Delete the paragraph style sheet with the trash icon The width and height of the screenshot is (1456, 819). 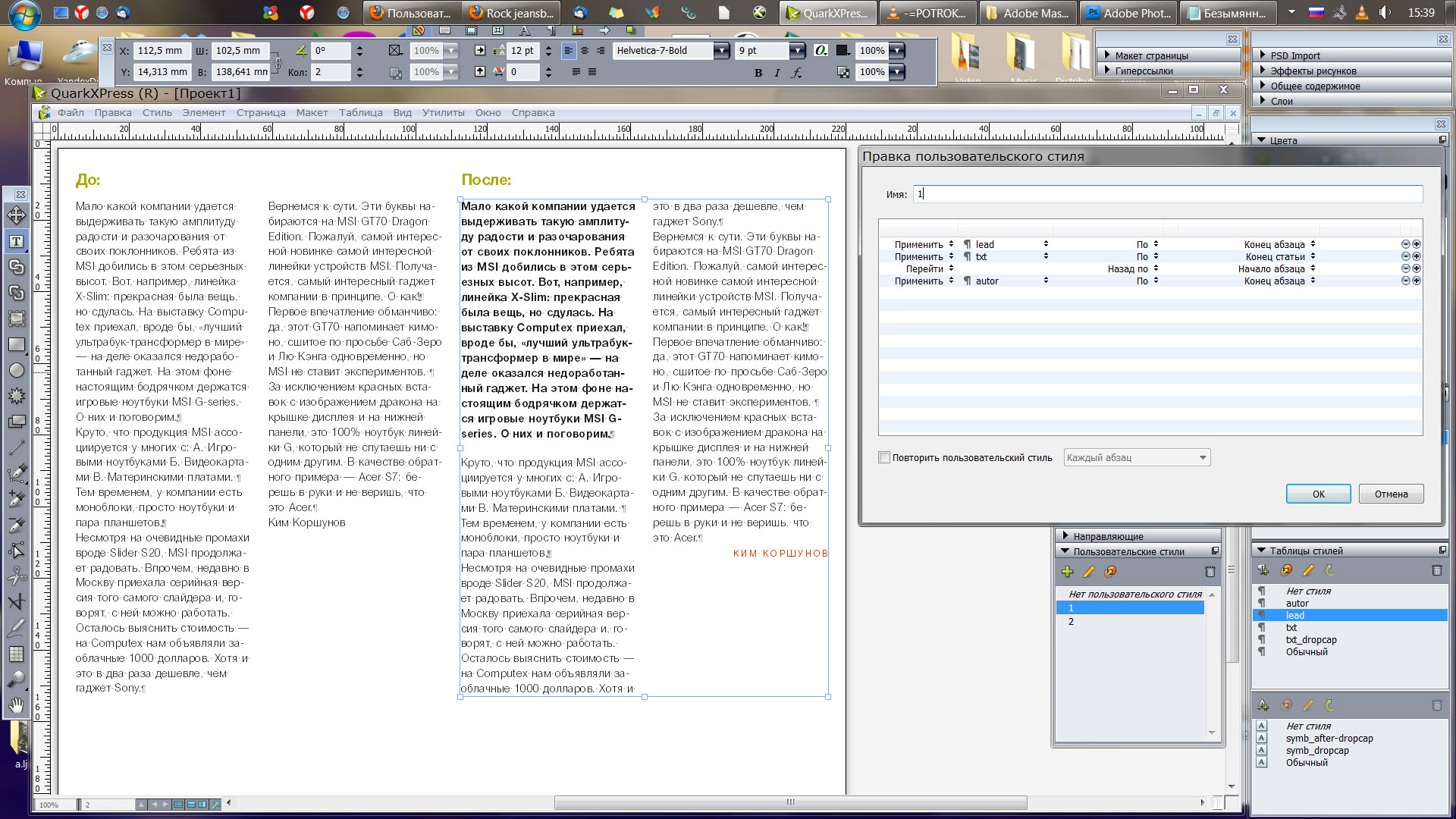(x=1436, y=570)
